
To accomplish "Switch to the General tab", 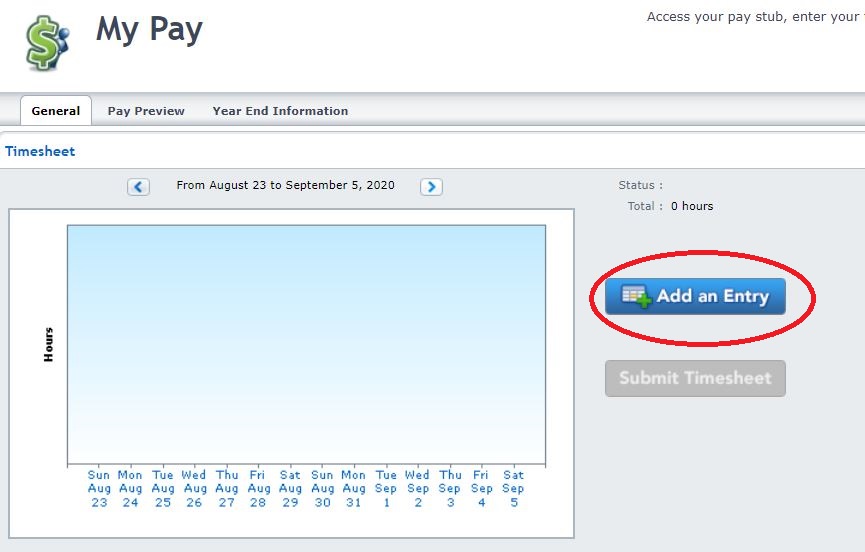I will click(56, 111).
